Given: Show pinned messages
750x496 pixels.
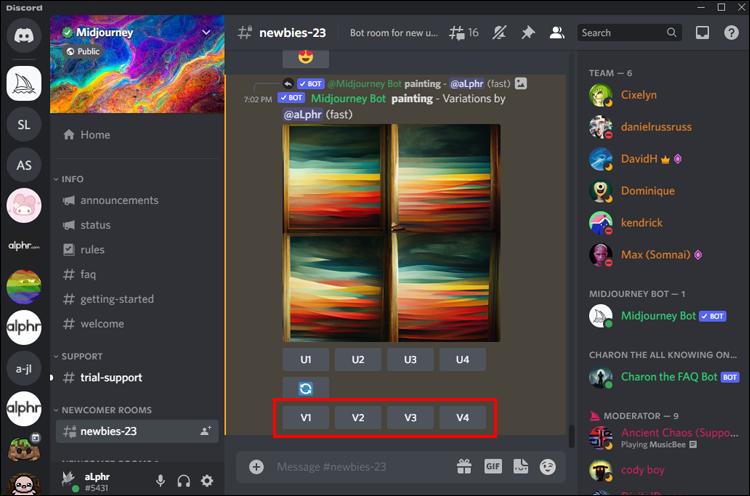Looking at the screenshot, I should point(528,33).
